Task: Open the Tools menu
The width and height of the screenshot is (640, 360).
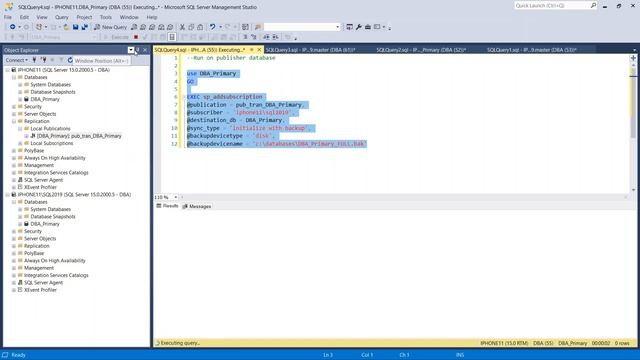Action: 106,17
